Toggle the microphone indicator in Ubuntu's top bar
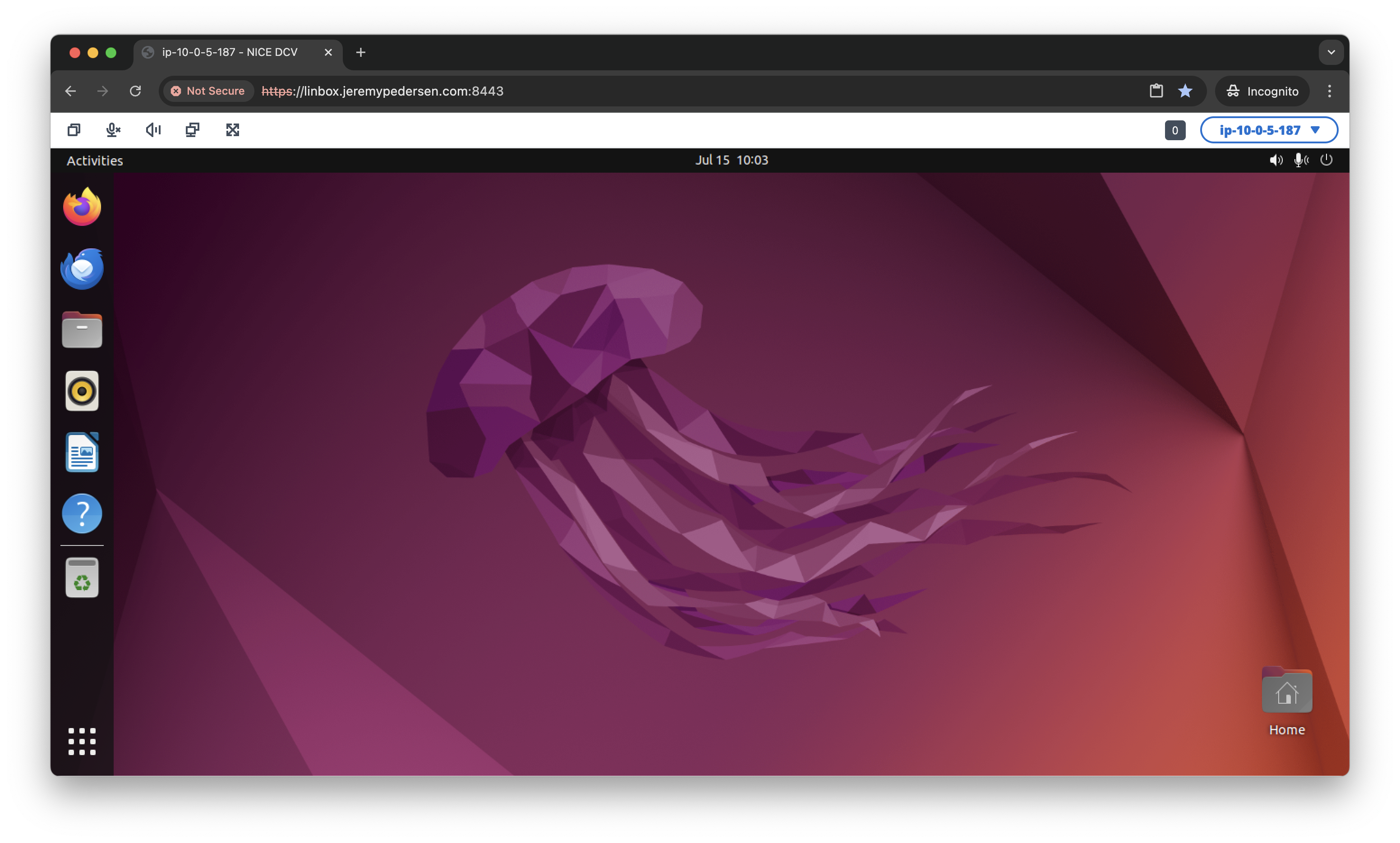The height and width of the screenshot is (843, 1400). [x=1301, y=160]
